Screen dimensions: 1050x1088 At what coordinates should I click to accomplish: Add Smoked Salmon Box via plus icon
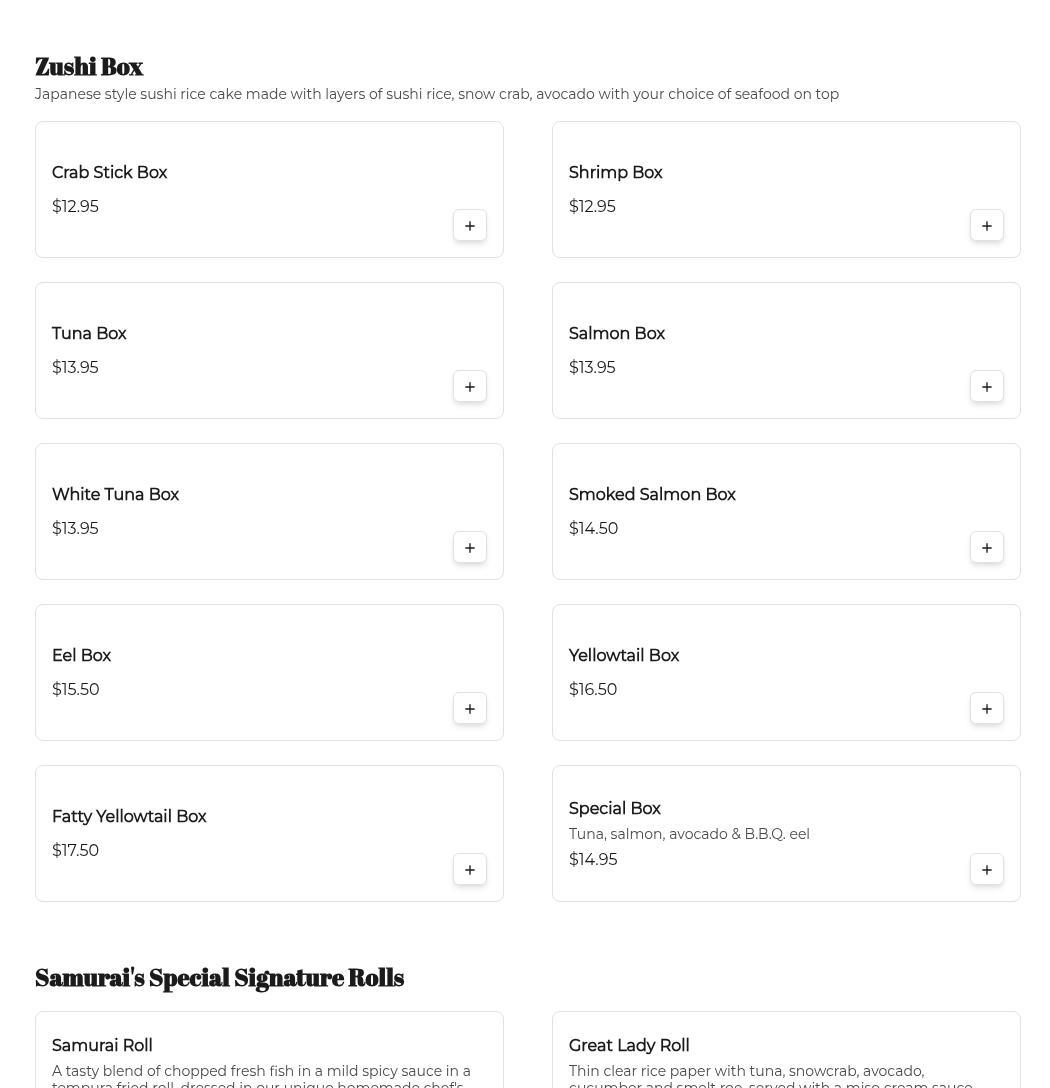coord(986,548)
